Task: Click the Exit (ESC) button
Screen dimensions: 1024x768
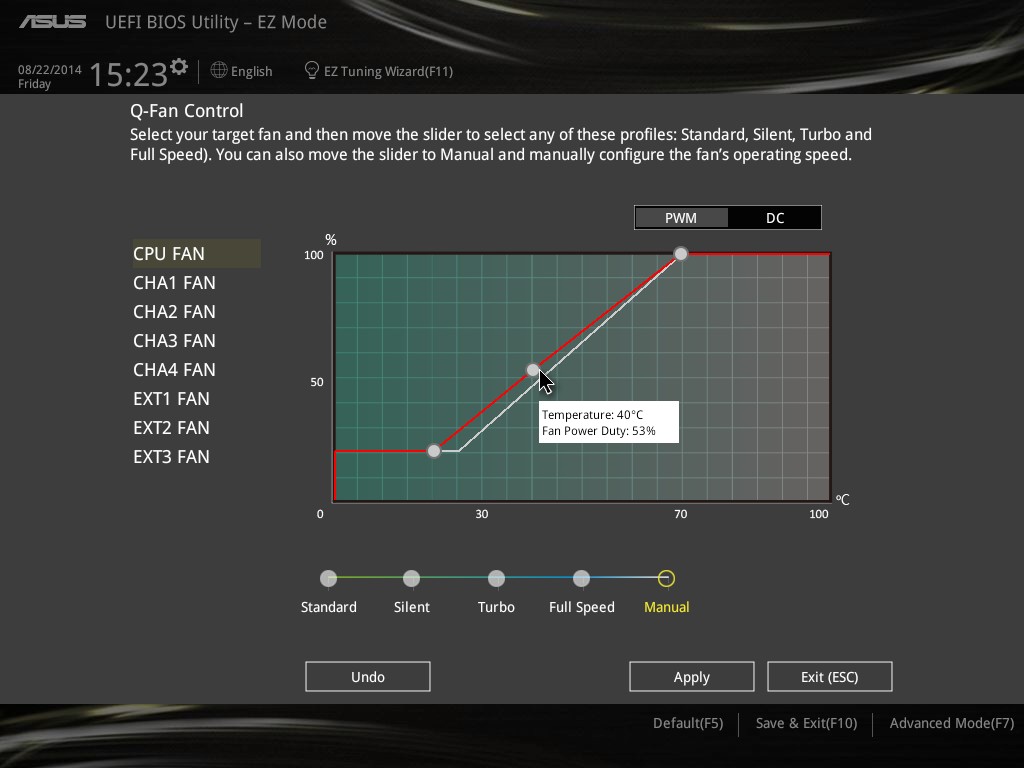Action: pos(829,677)
